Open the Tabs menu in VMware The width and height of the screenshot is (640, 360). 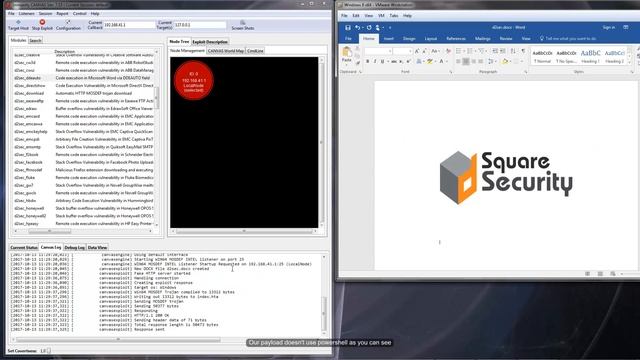(394, 16)
